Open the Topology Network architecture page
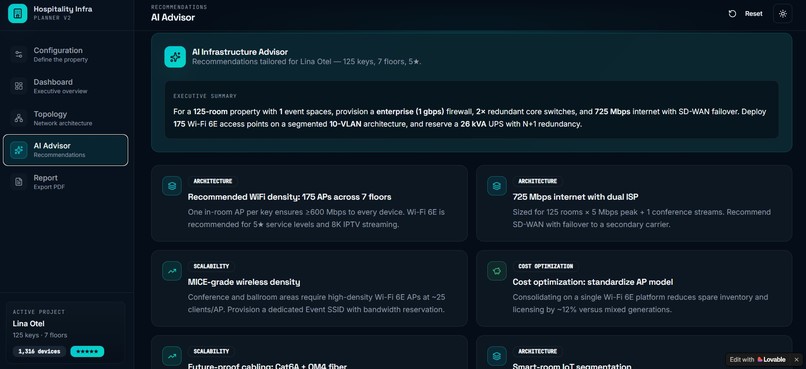The image size is (806, 369). tap(65, 118)
